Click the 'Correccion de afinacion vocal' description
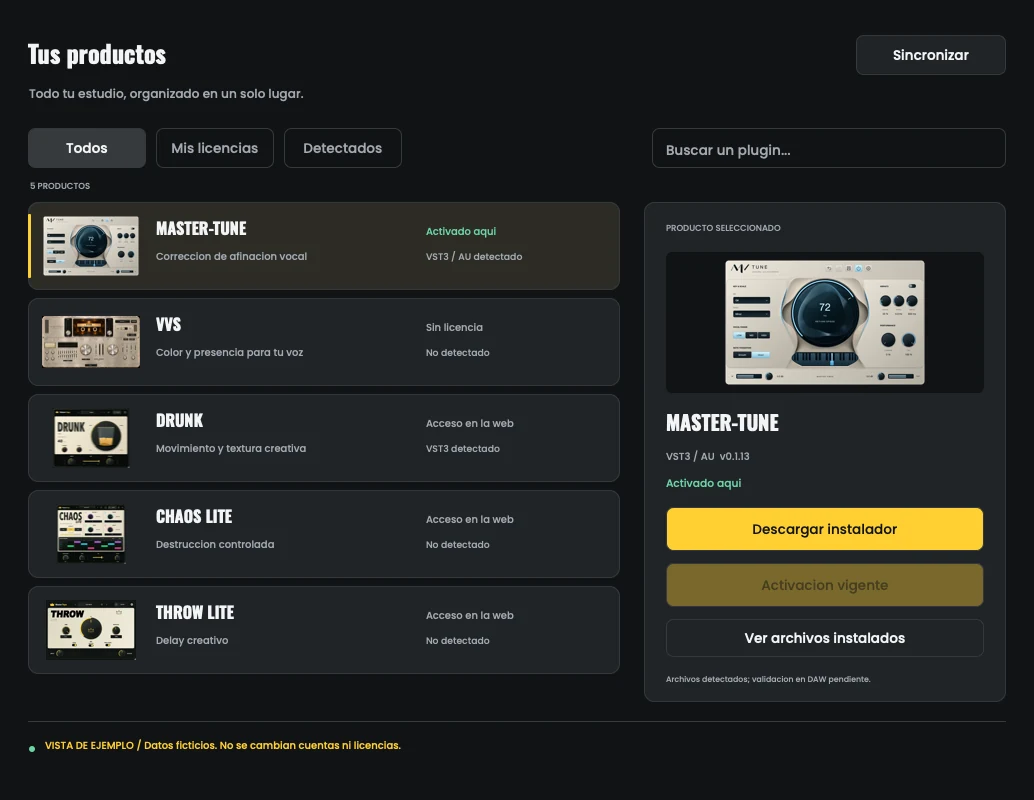Screen dimensions: 1034x800 (231, 257)
